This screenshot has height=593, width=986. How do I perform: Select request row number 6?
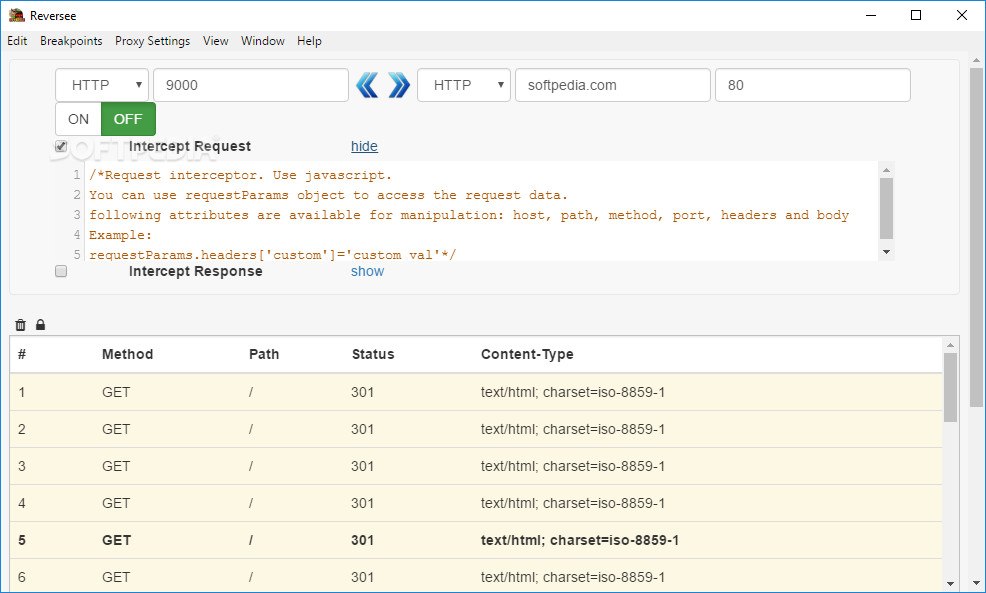[476, 575]
